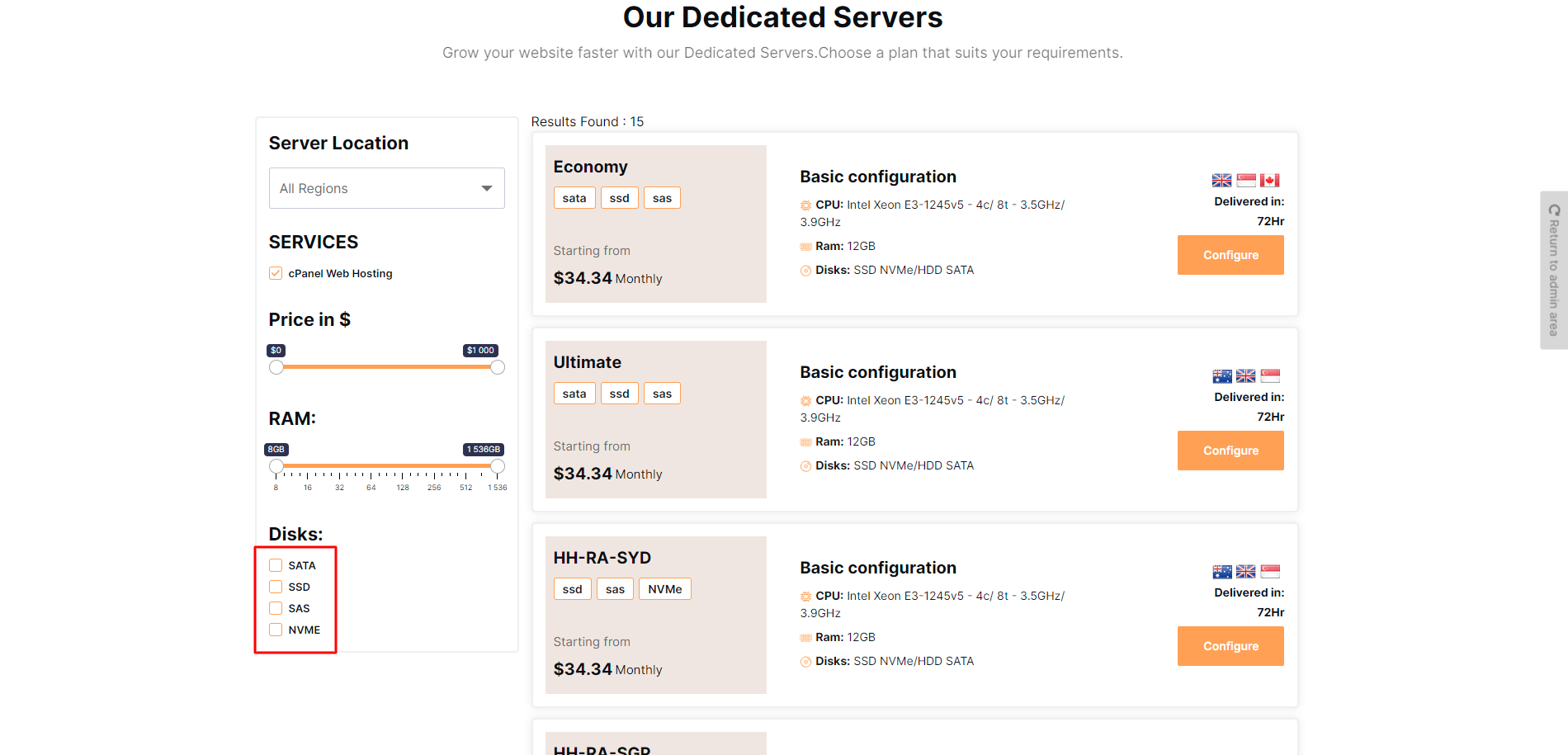Click the Return to admin area side tab

1553,270
